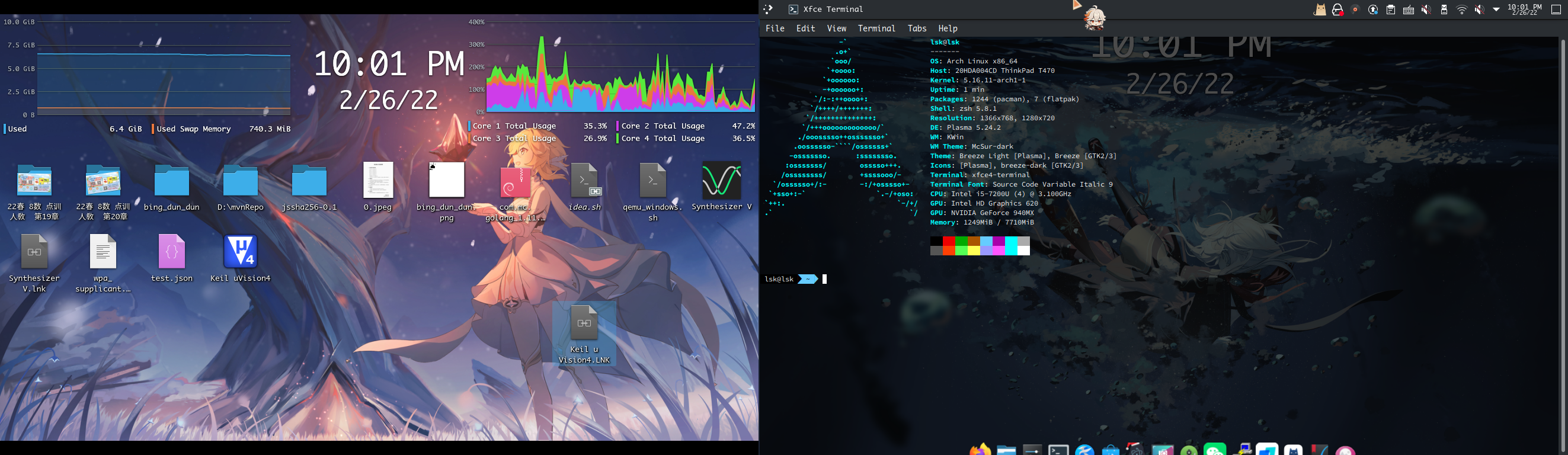This screenshot has width=1568, height=455.
Task: Open the Terminal menu in menu bar
Action: (x=876, y=28)
